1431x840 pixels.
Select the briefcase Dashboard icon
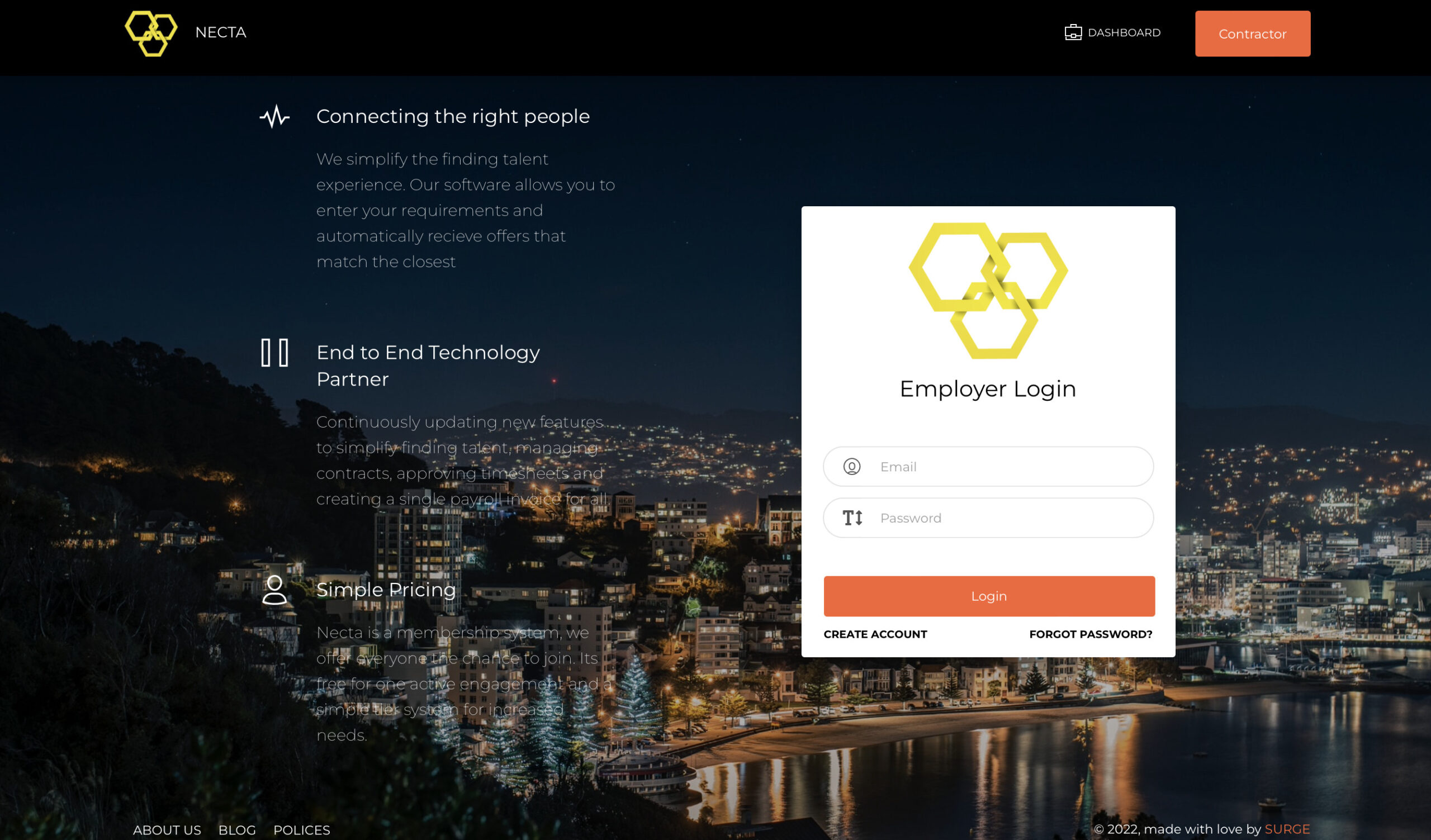point(1073,32)
